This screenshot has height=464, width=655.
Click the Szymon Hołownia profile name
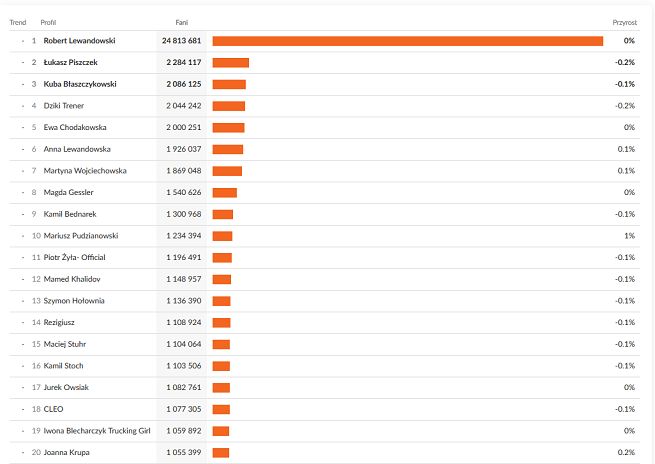tap(74, 300)
